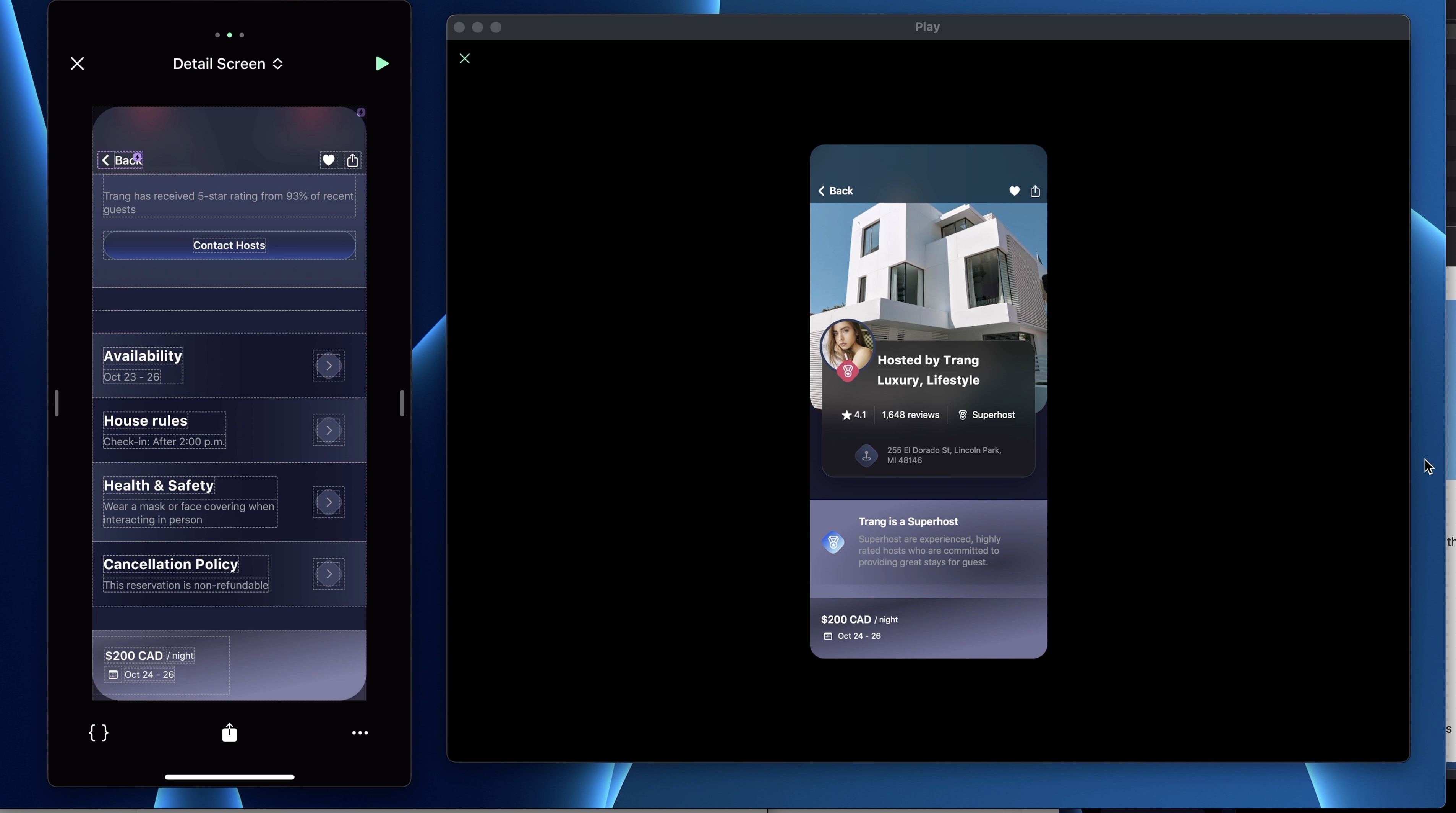The height and width of the screenshot is (813, 1456).
Task: Select the middle page indicator dot
Action: (x=229, y=35)
